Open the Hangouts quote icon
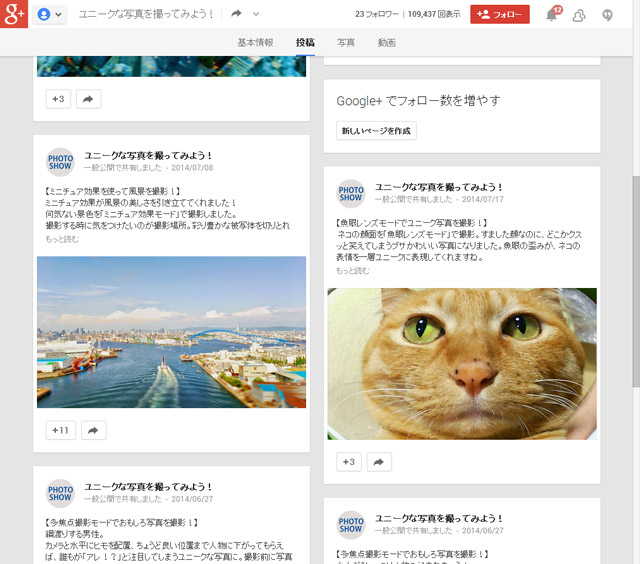The width and height of the screenshot is (640, 564). click(607, 15)
